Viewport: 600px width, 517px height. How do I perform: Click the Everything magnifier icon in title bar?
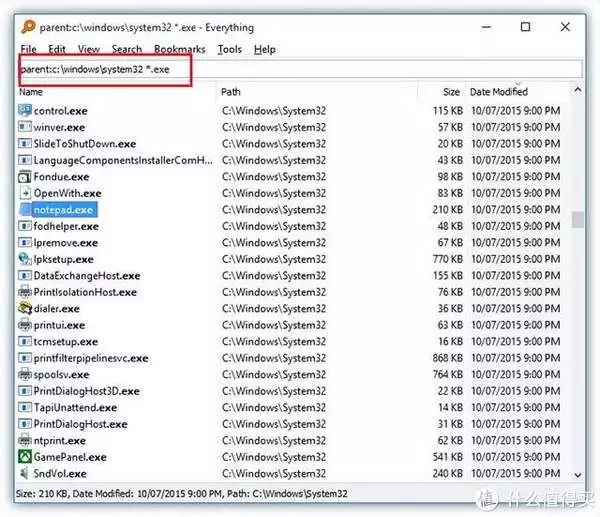(28, 27)
